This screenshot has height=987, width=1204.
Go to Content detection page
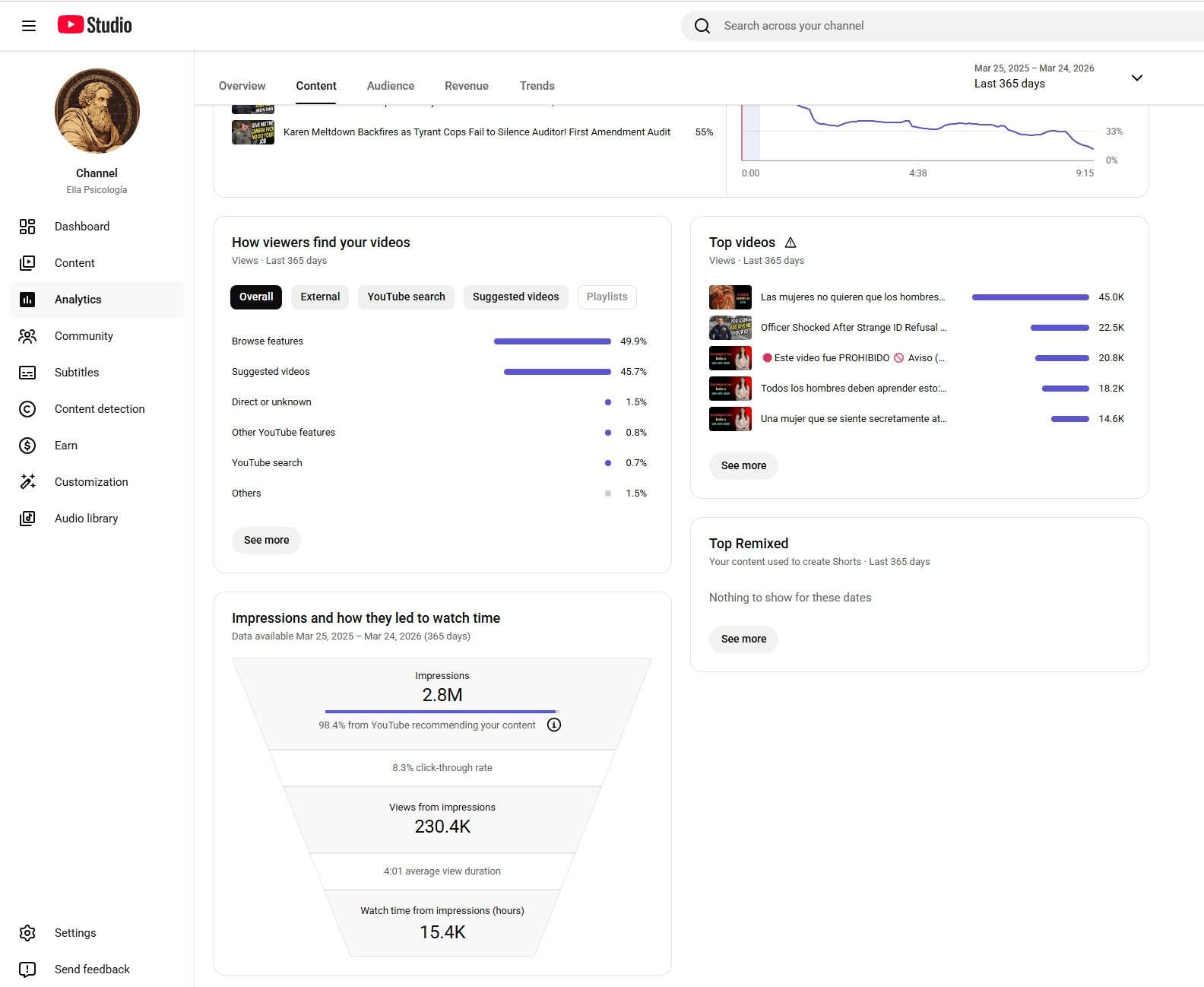(x=99, y=409)
